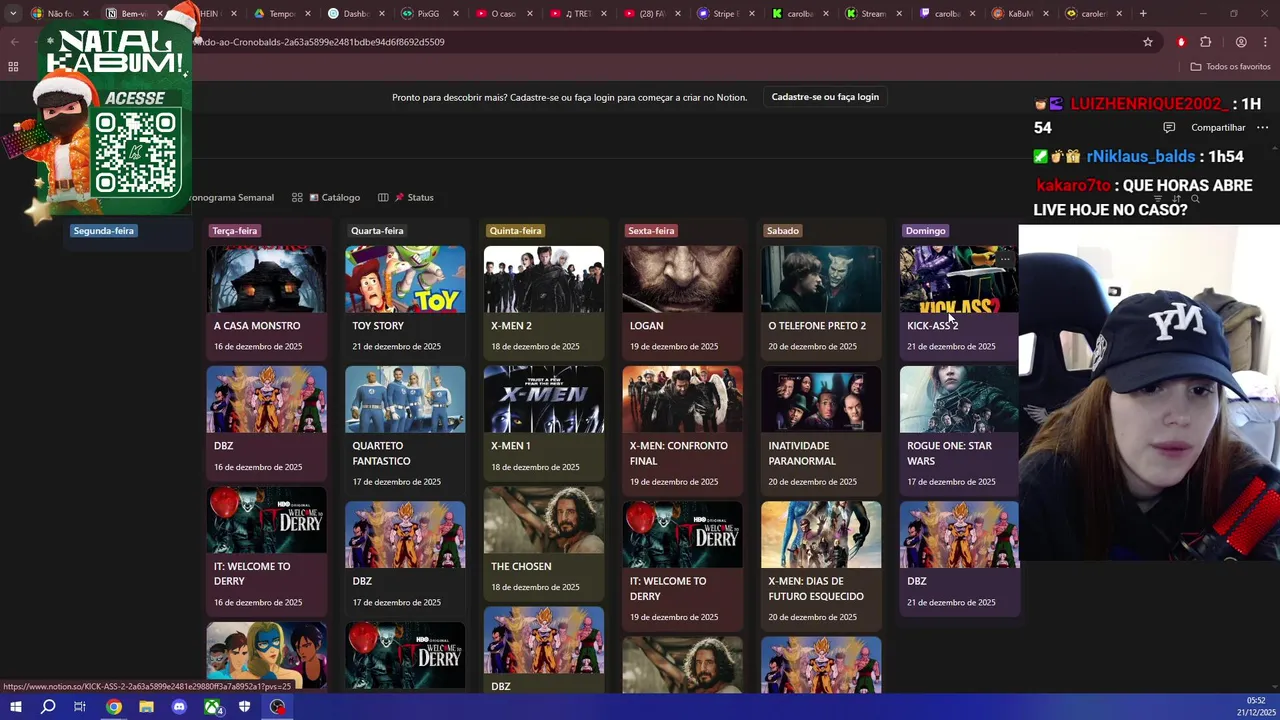Open the tab search dropdown arrow
Image resolution: width=1280 pixels, height=720 pixels.
click(x=13, y=14)
